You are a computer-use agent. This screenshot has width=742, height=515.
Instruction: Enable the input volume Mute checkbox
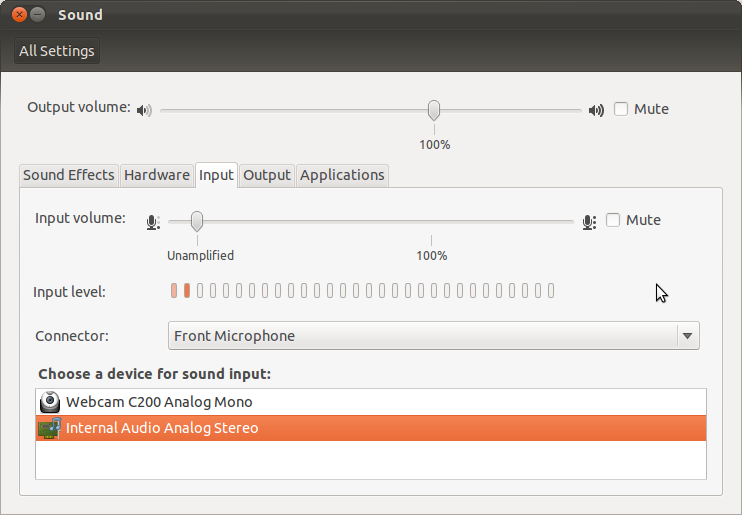click(613, 220)
